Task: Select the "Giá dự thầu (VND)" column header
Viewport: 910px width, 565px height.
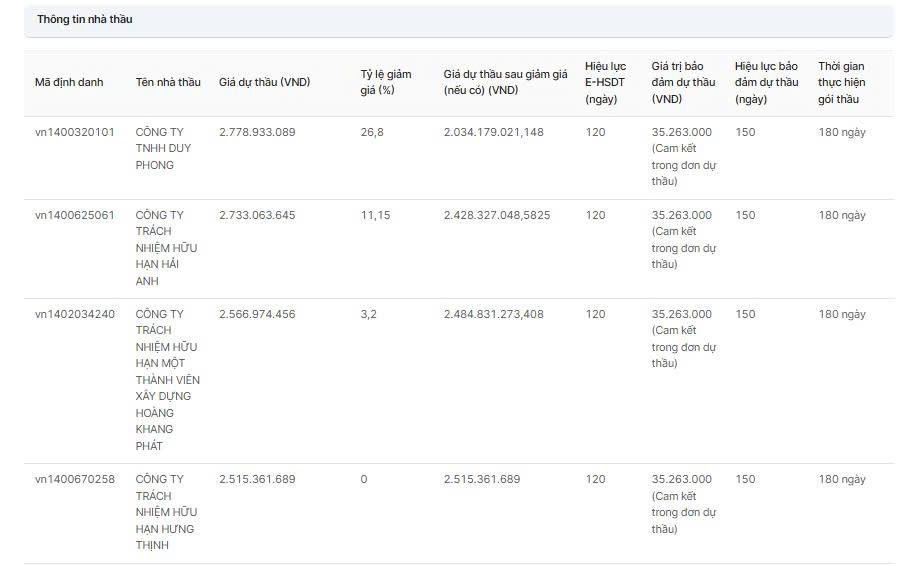Action: tap(264, 82)
